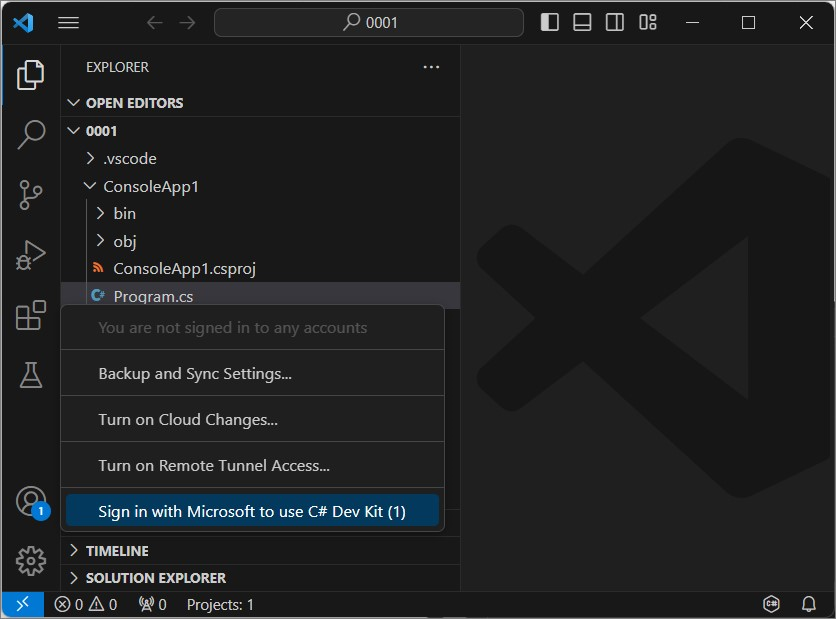Open the Explorer view in activity bar
Image resolution: width=836 pixels, height=619 pixels.
30,75
